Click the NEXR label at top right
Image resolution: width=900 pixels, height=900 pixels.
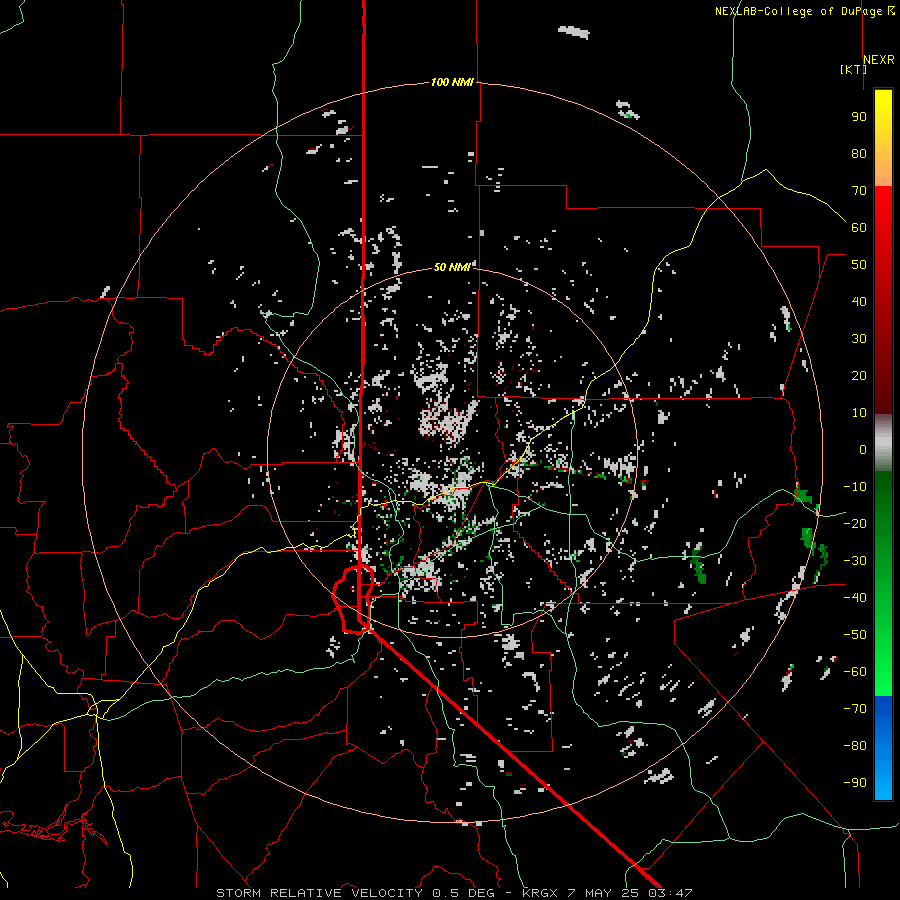point(879,59)
